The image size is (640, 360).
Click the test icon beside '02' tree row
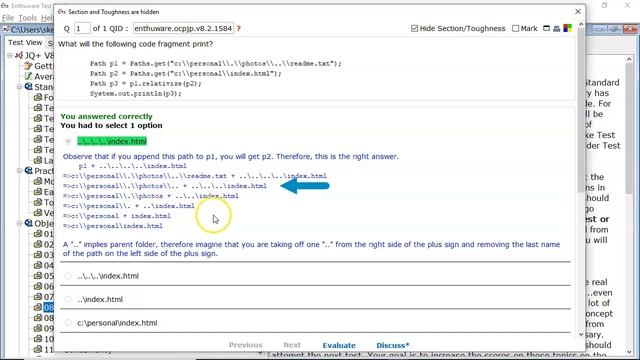coord(38,244)
